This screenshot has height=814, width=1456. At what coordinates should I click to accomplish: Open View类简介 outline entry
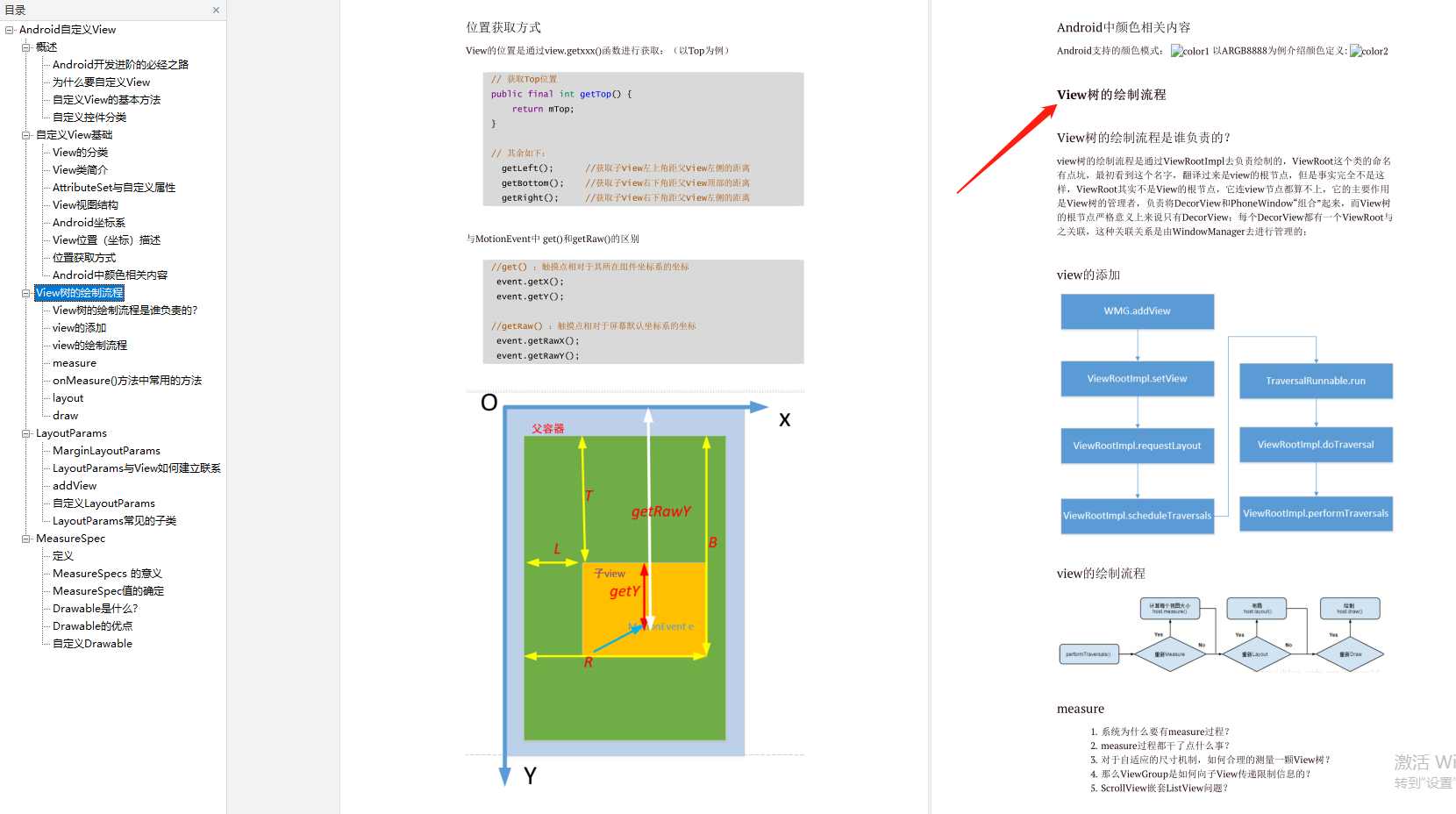(80, 170)
